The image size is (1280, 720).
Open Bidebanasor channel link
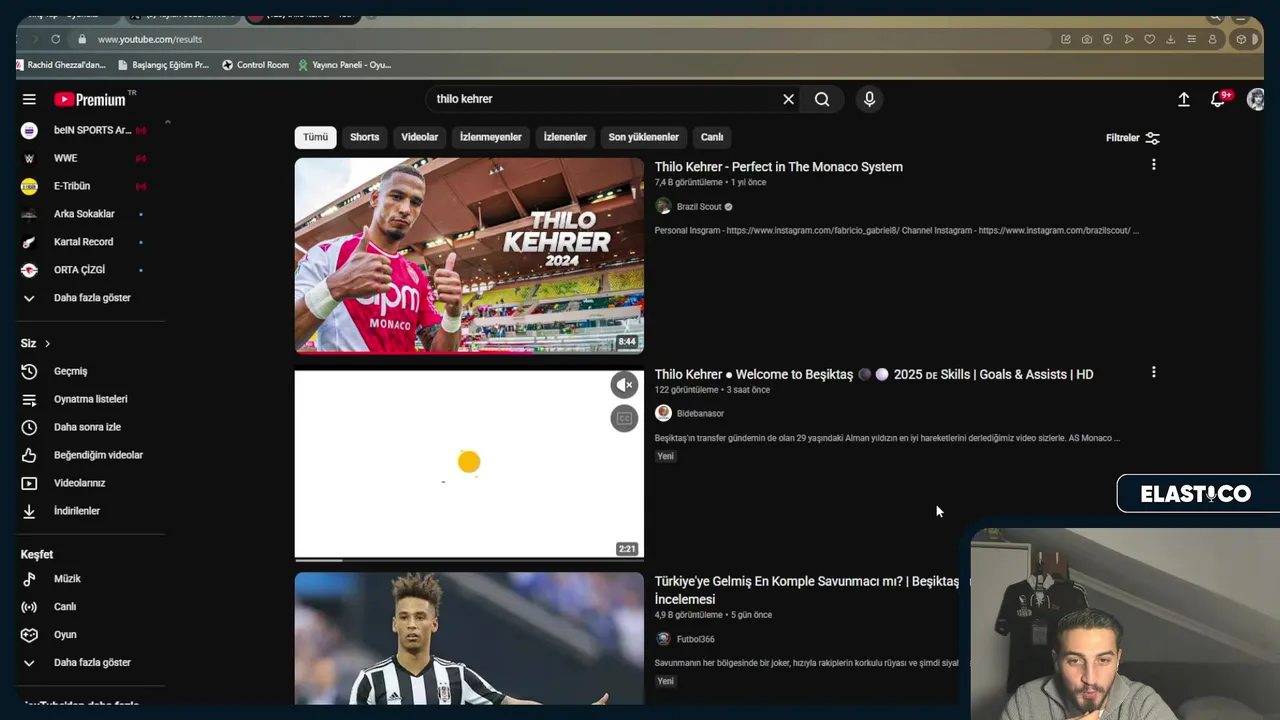pyautogui.click(x=700, y=413)
